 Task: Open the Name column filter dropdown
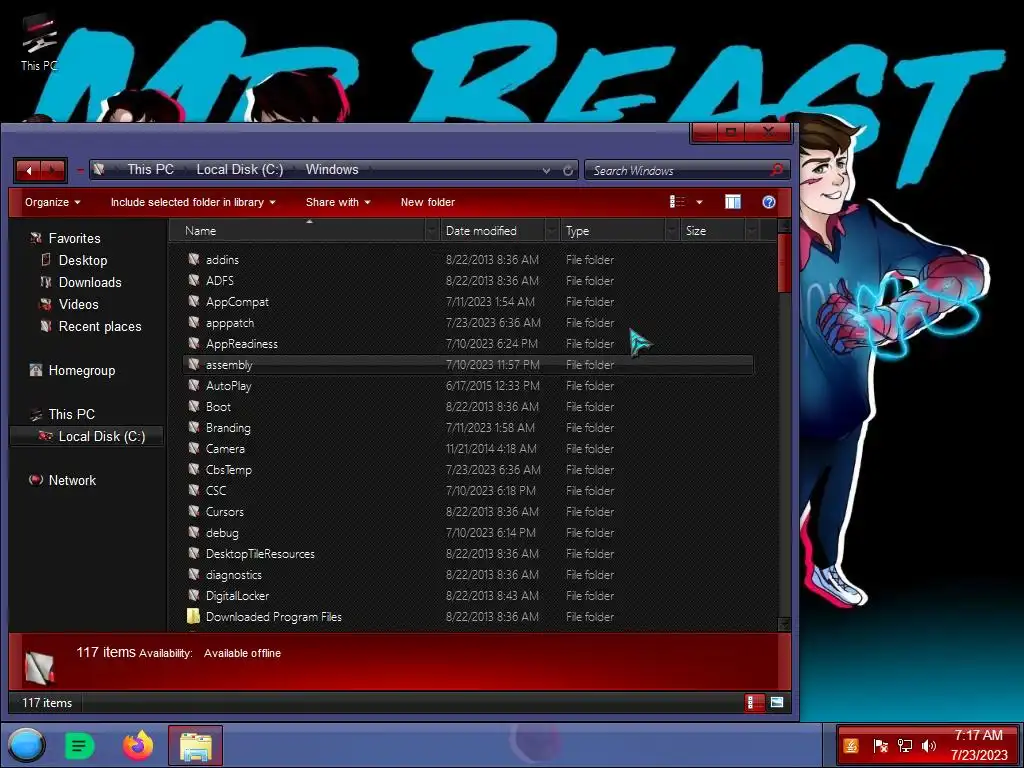[x=432, y=231]
